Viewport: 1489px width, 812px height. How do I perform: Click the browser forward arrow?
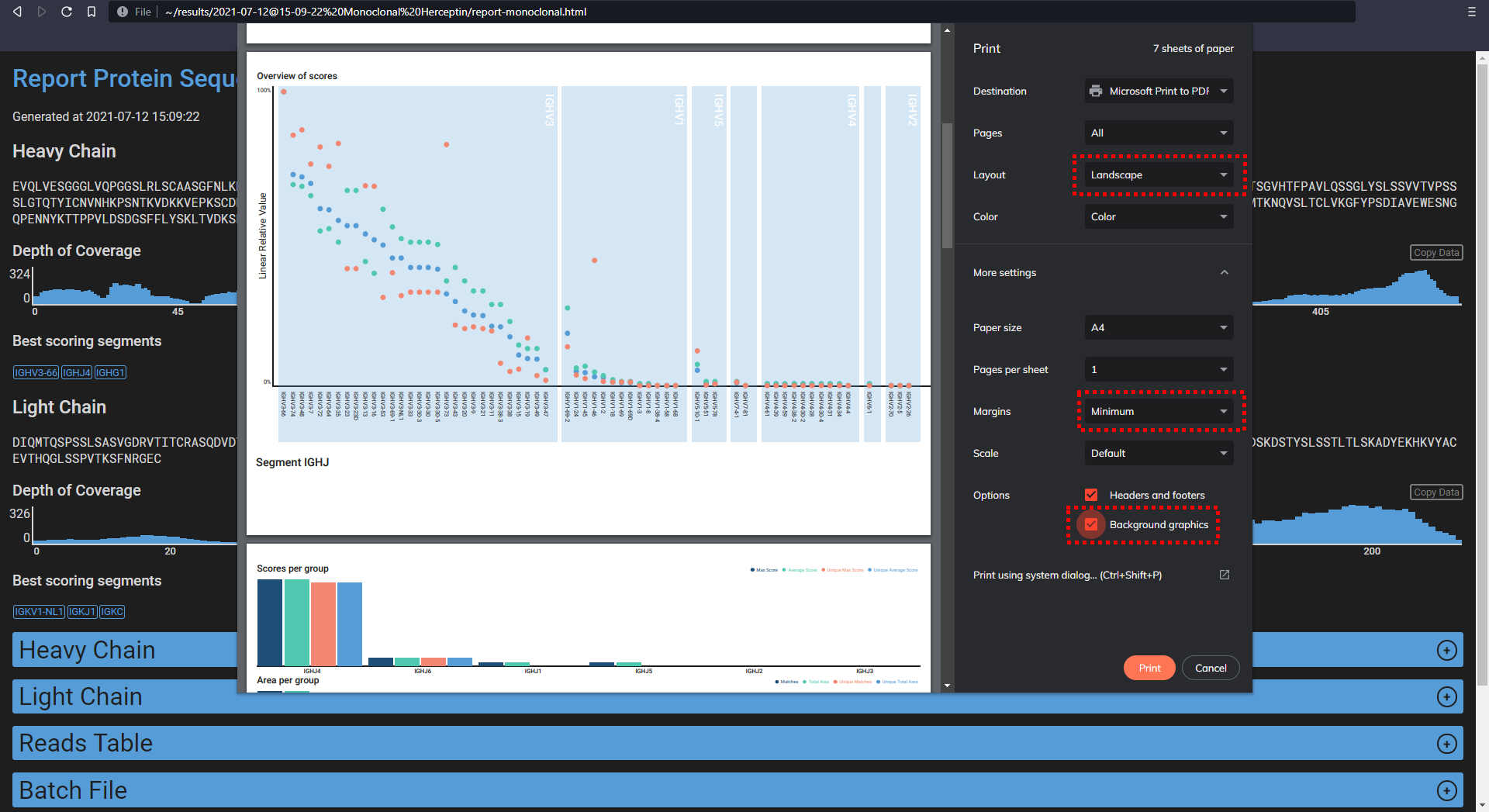pos(42,12)
